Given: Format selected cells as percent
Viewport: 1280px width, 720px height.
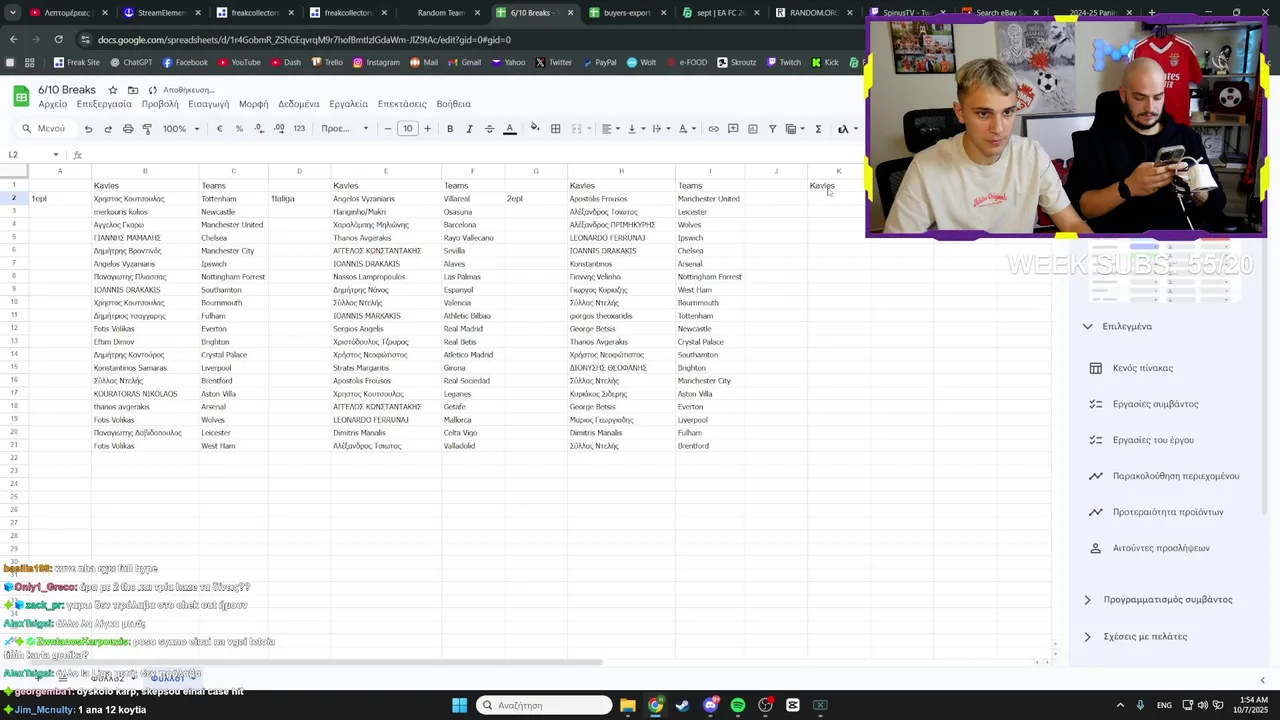Looking at the screenshot, I should tap(239, 129).
